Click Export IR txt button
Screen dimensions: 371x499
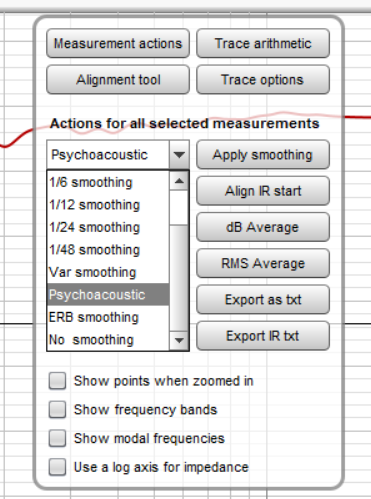(263, 336)
